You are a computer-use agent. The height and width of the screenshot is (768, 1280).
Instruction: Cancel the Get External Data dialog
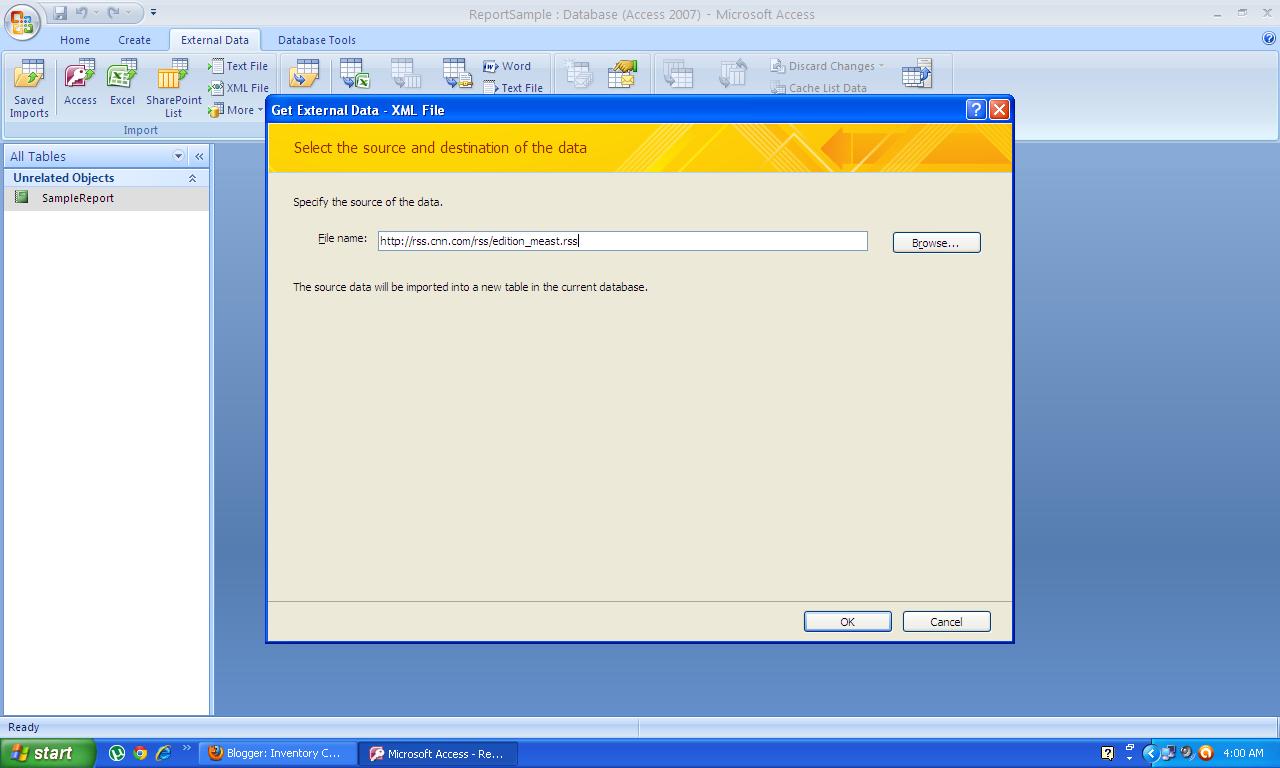click(946, 621)
